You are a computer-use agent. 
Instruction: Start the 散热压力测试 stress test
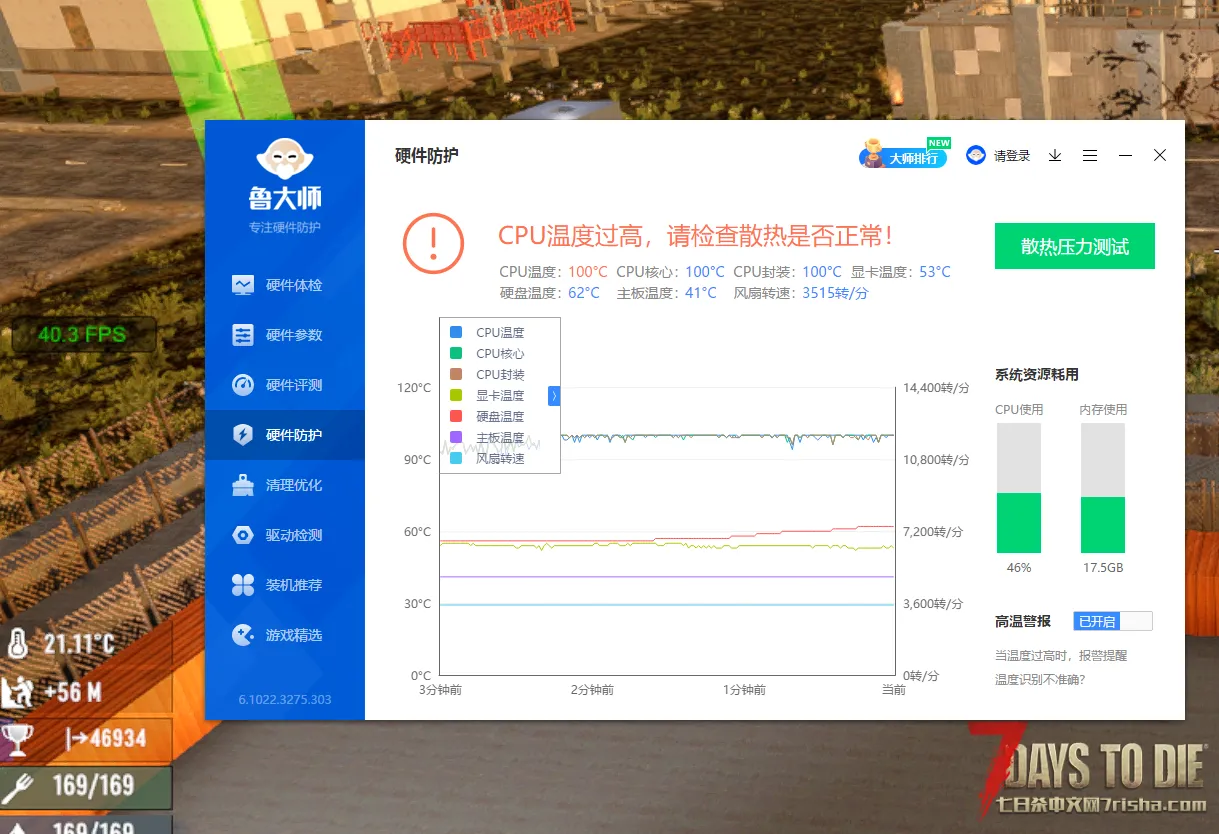(x=1074, y=246)
